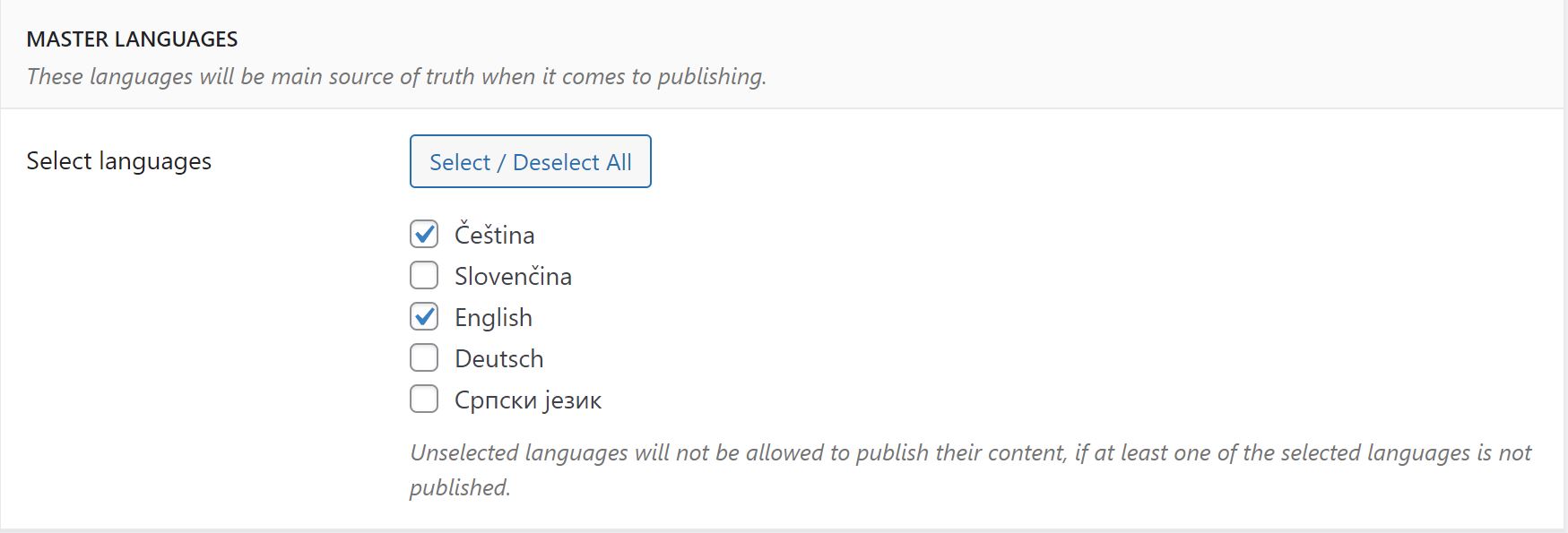Check the Српски језик checkbox

424,400
